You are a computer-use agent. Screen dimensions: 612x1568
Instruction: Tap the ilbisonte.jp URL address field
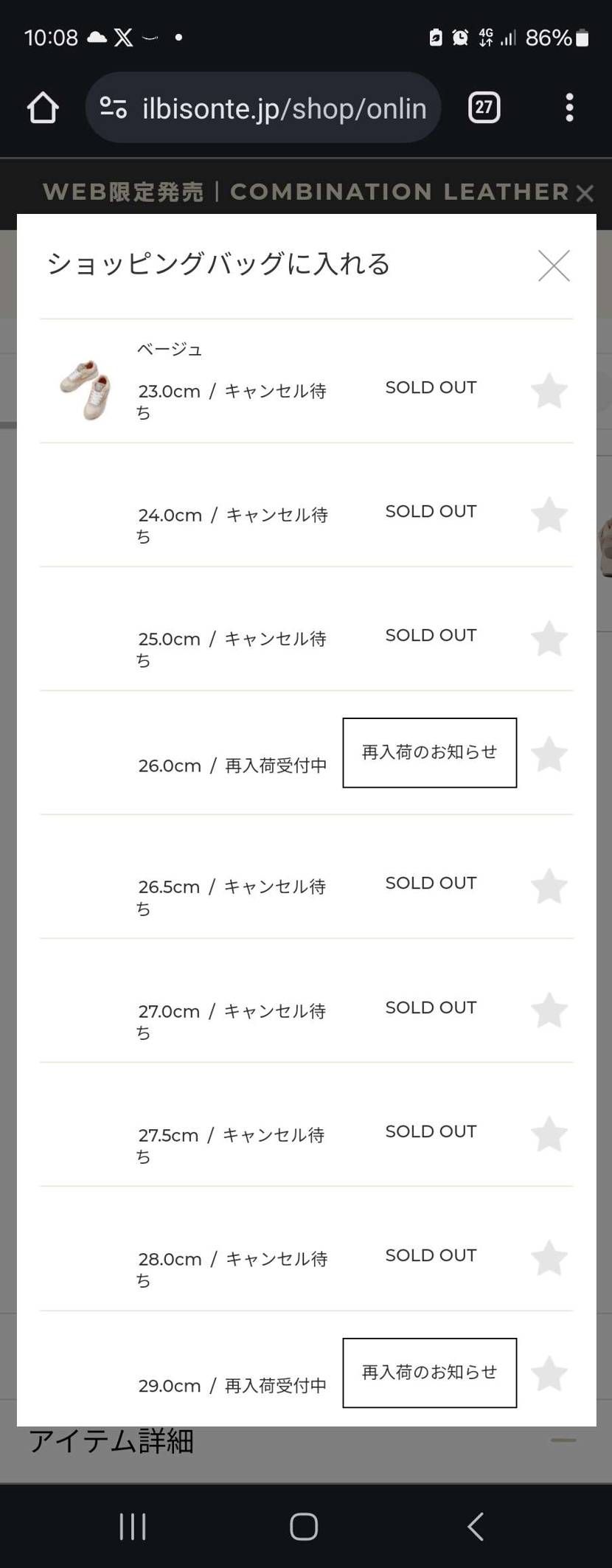click(284, 108)
